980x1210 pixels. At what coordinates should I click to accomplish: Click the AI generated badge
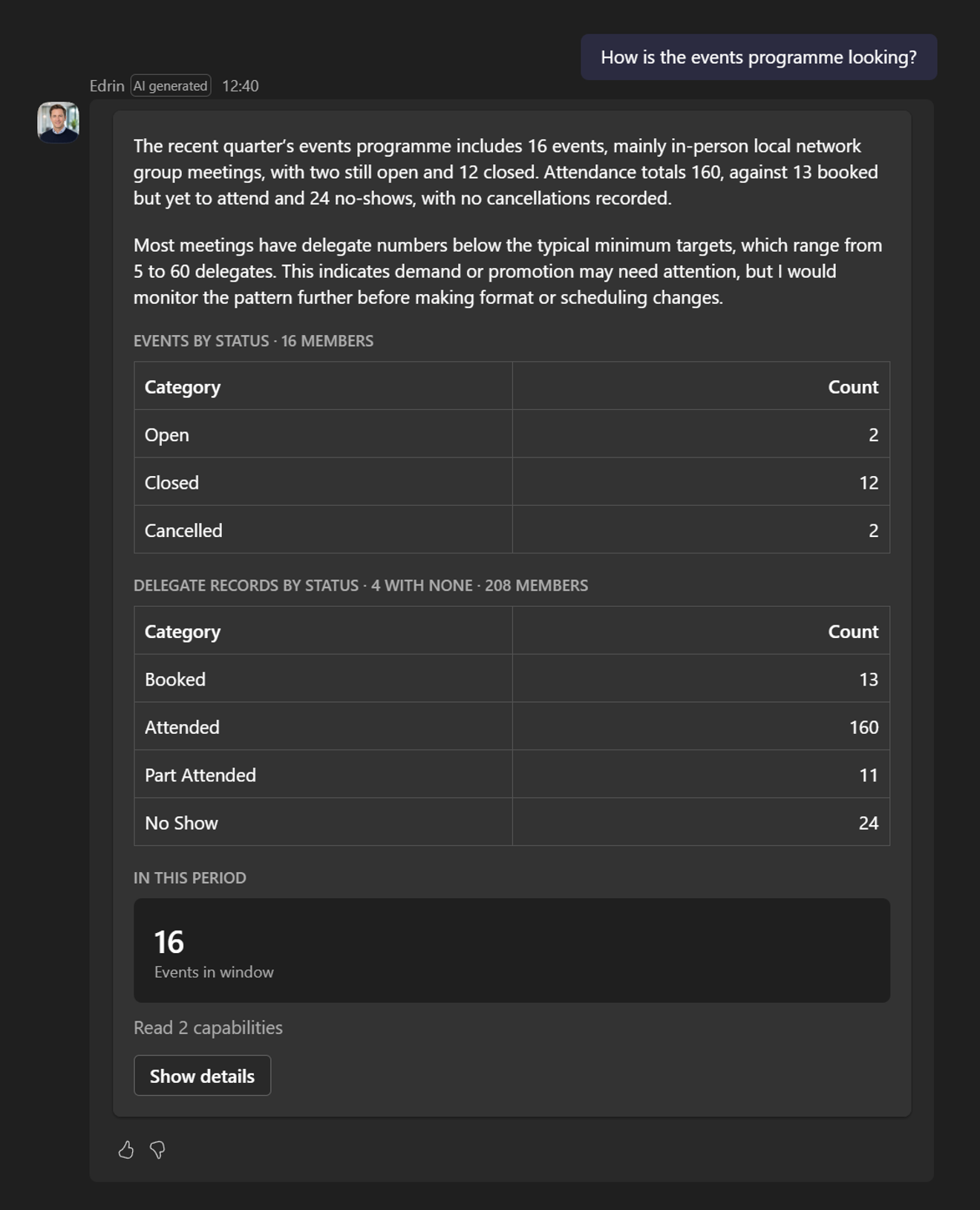171,85
